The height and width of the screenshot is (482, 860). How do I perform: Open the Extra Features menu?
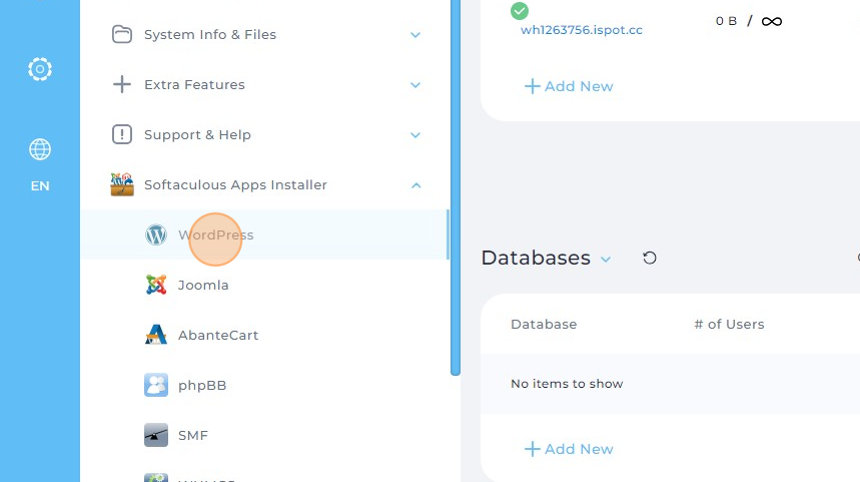click(195, 84)
